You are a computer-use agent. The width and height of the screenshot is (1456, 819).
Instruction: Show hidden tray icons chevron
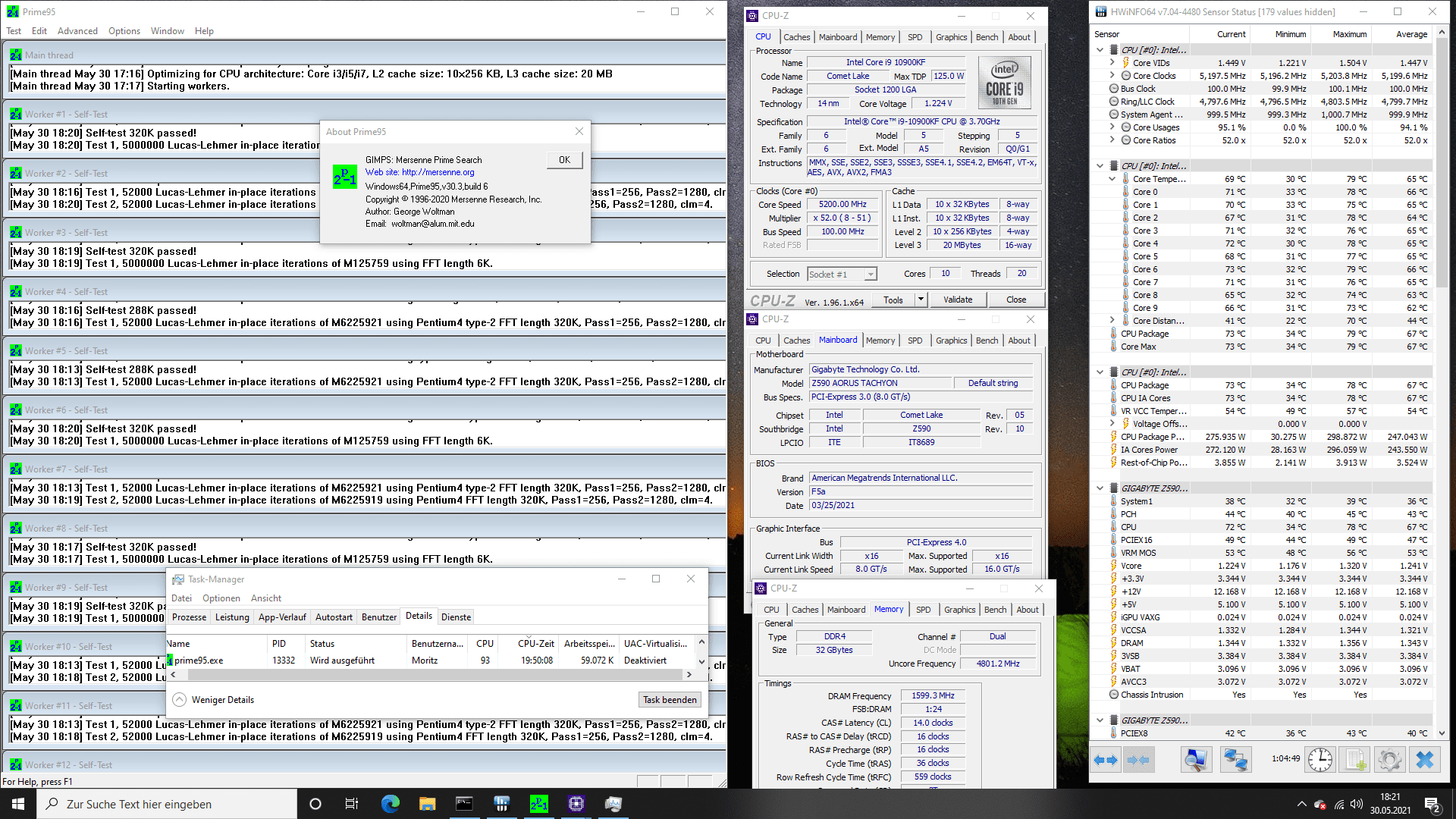(x=1302, y=804)
